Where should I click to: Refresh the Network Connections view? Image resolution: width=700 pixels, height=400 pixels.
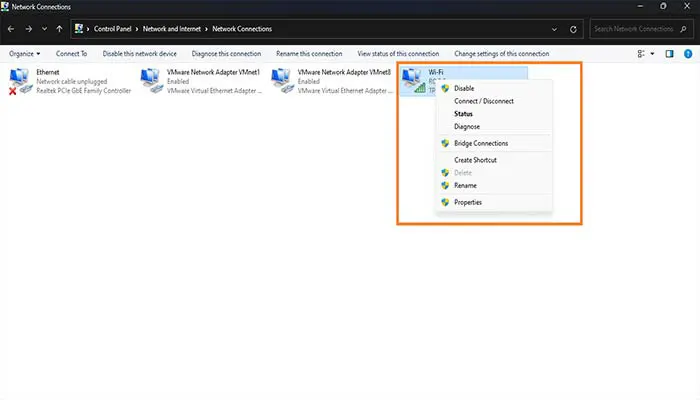(x=573, y=29)
